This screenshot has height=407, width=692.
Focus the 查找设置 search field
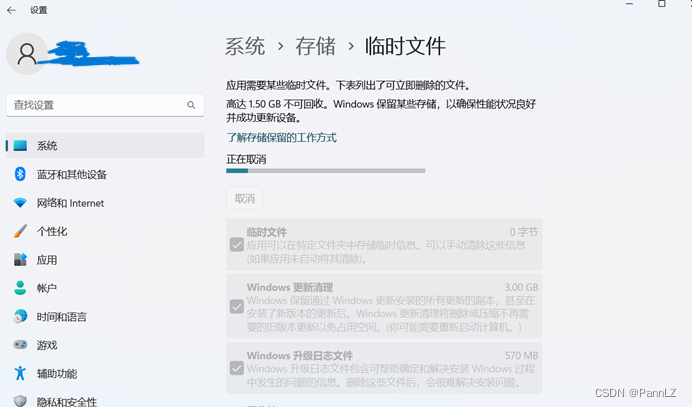pos(105,105)
